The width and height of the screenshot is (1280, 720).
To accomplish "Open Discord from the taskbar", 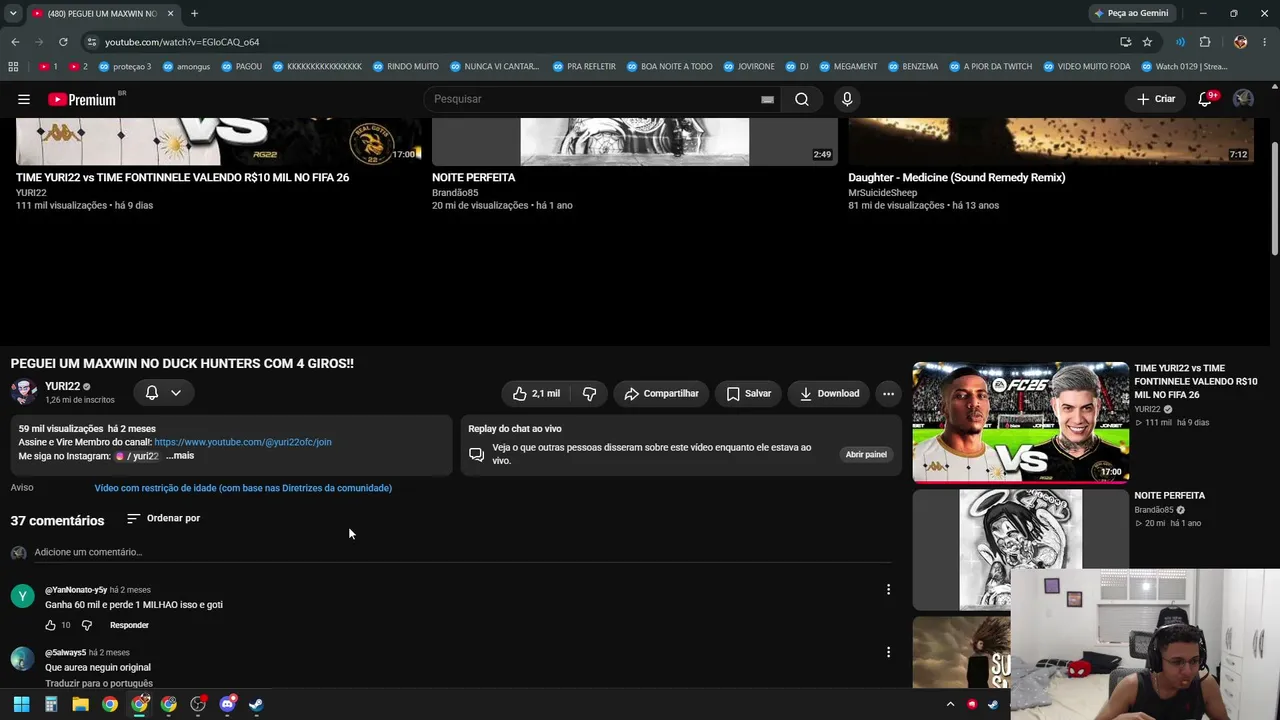I will click(227, 704).
